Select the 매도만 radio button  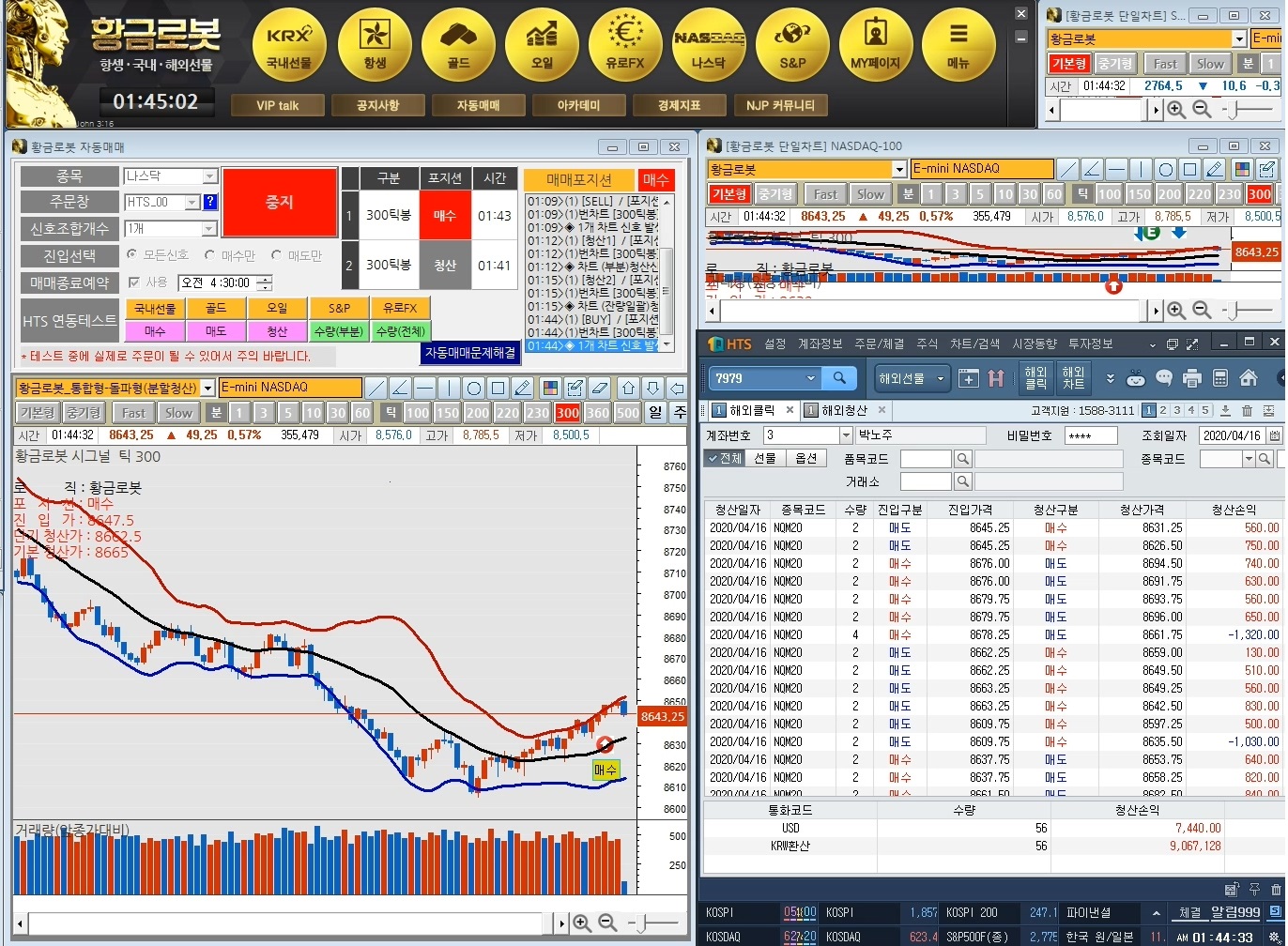tap(276, 255)
